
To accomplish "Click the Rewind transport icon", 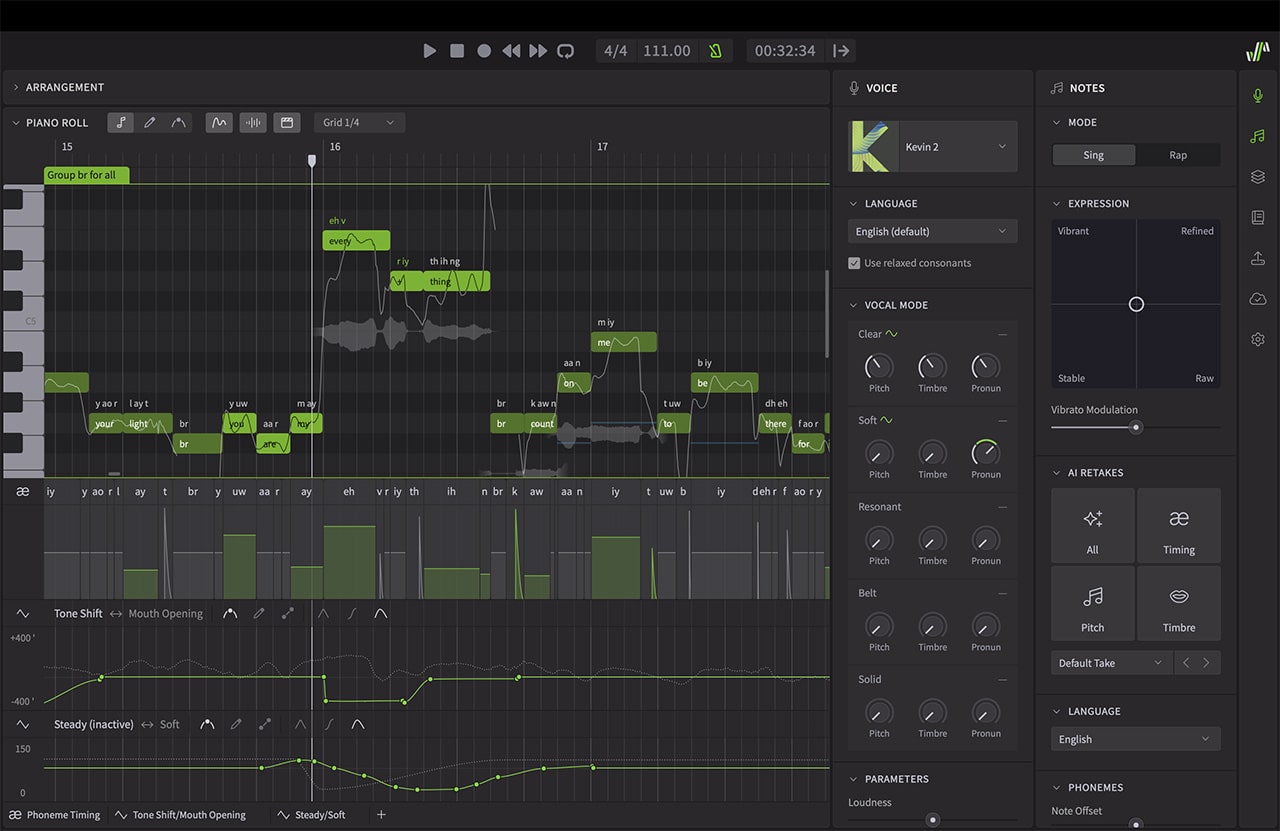I will [511, 51].
